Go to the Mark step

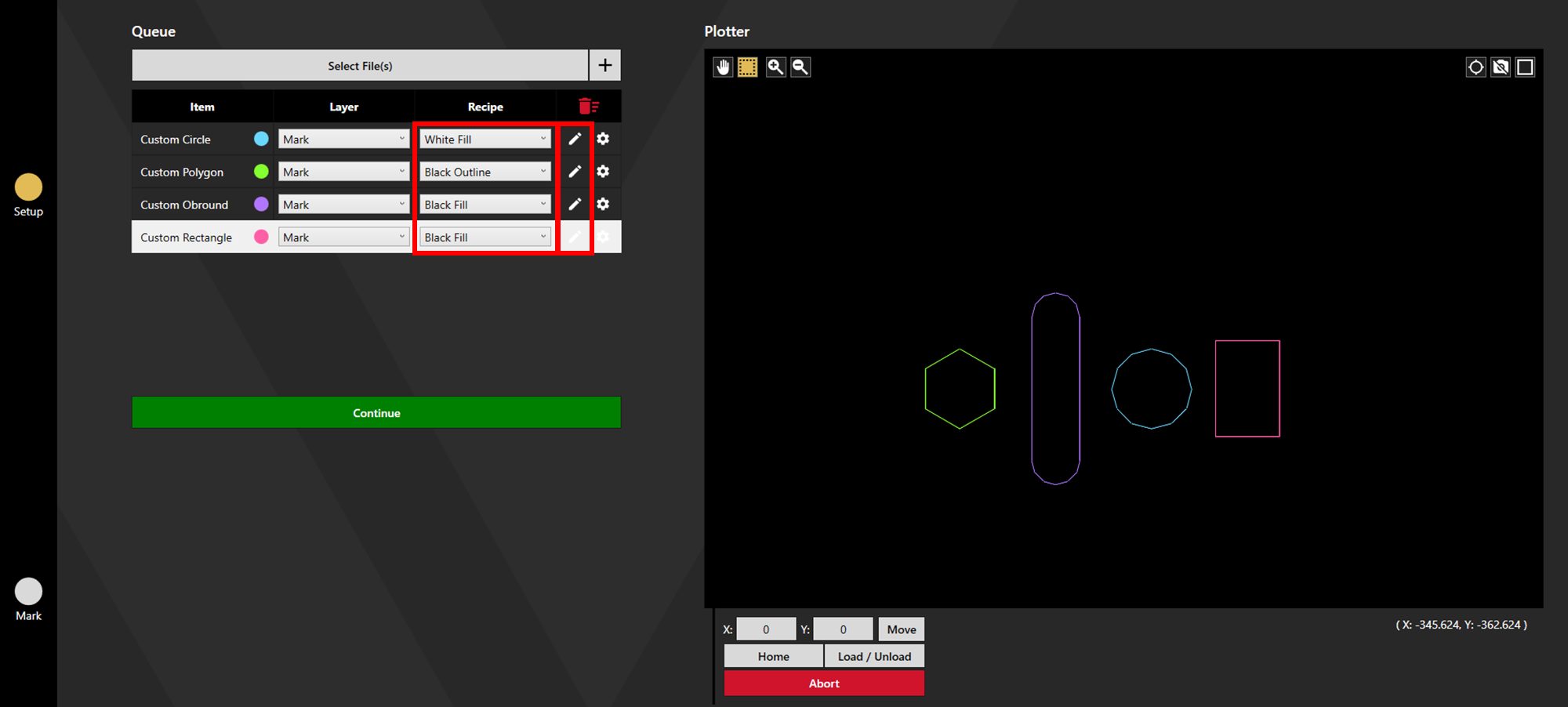(x=28, y=600)
